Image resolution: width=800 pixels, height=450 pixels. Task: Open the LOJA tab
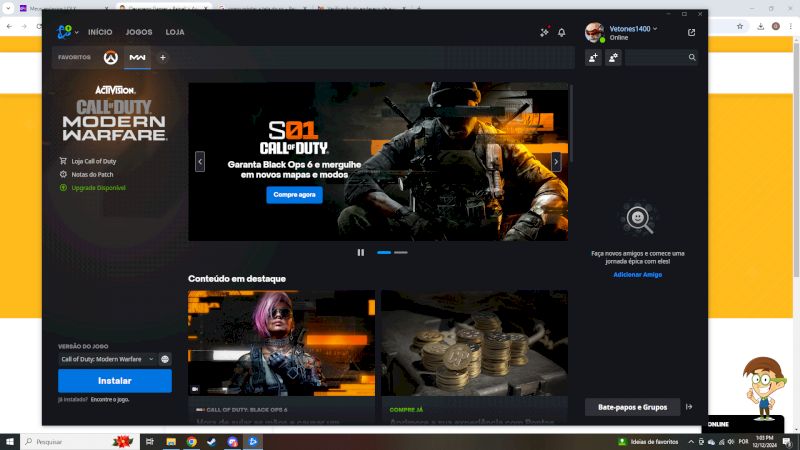click(175, 32)
